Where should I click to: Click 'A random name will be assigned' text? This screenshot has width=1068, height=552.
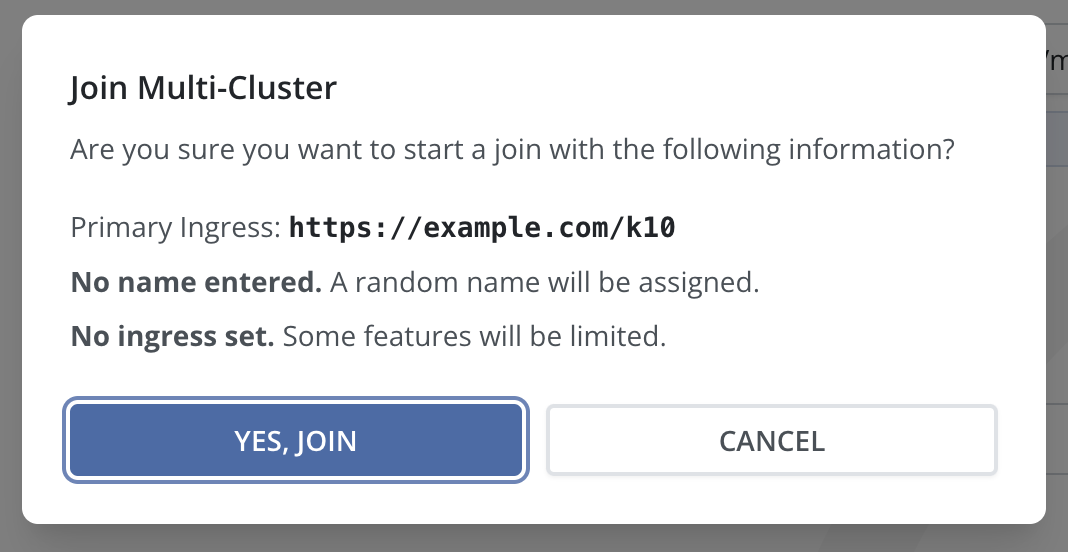[544, 282]
